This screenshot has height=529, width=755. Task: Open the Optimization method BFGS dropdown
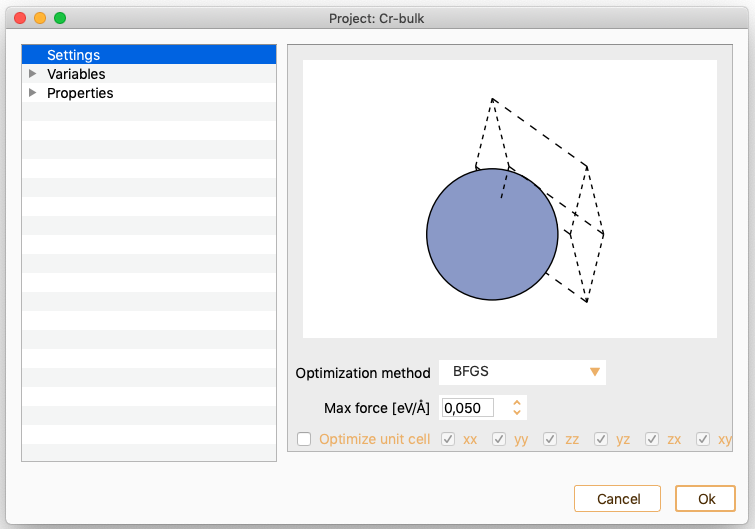[x=522, y=372]
